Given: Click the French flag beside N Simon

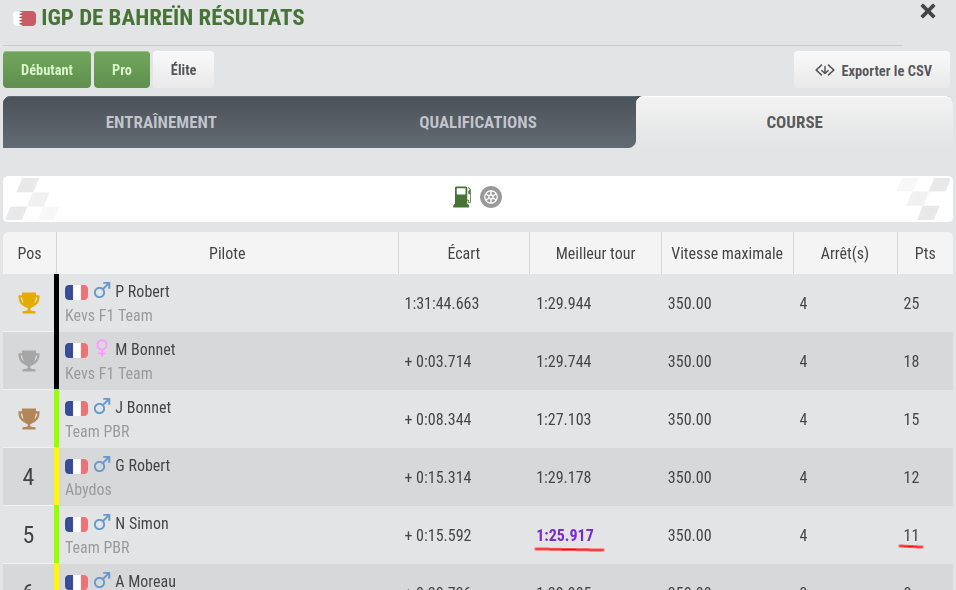Looking at the screenshot, I should [77, 524].
